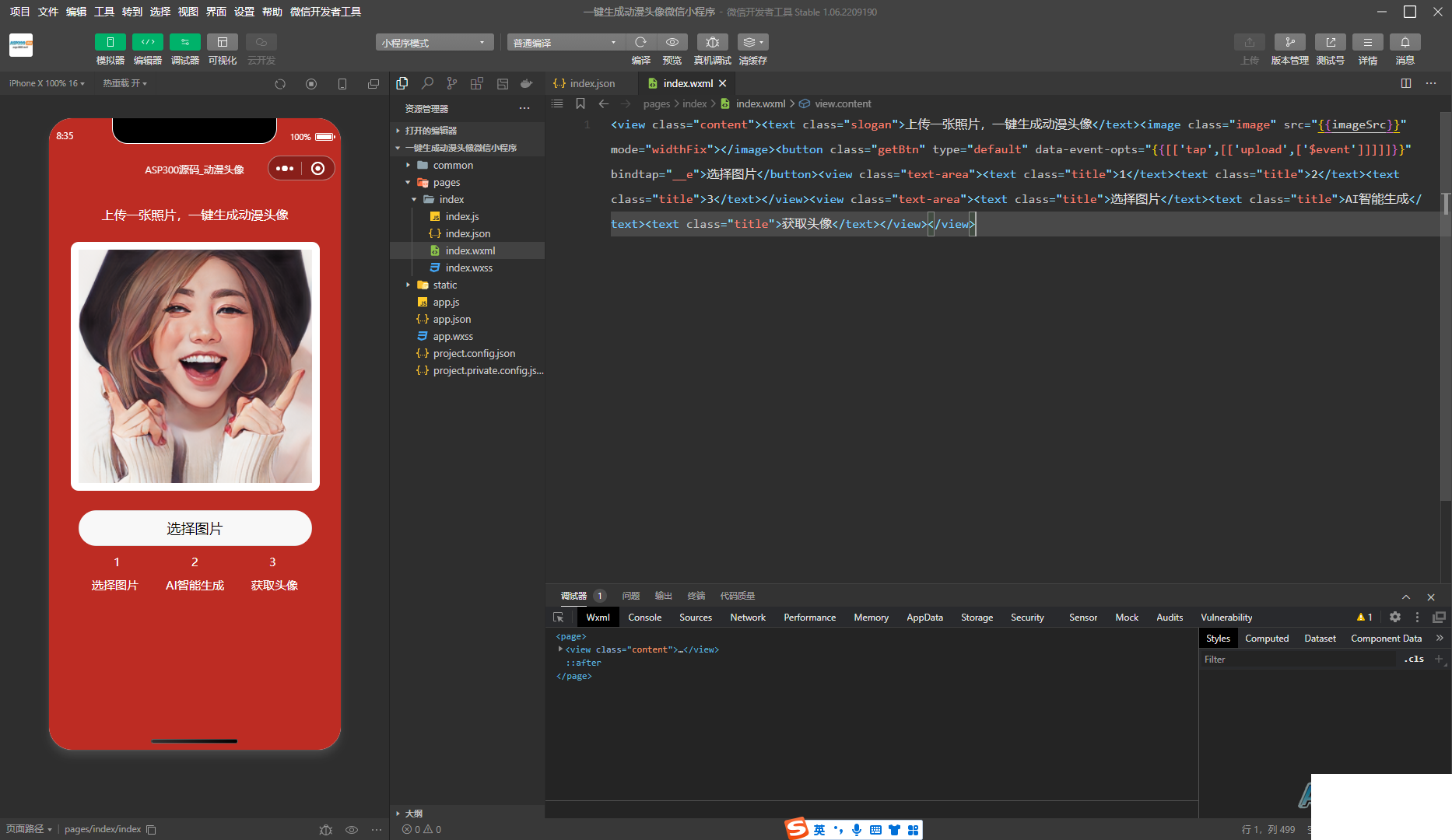Image resolution: width=1452 pixels, height=840 pixels.
Task: Expand the static folder
Action: 444,285
